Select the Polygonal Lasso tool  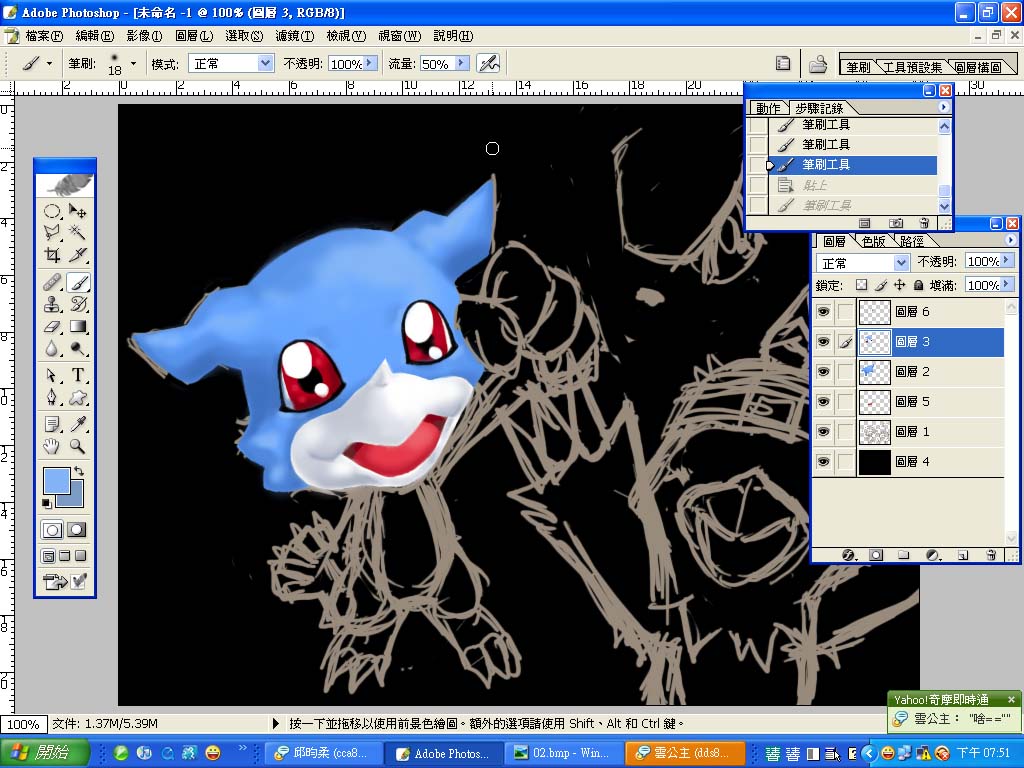tap(52, 232)
